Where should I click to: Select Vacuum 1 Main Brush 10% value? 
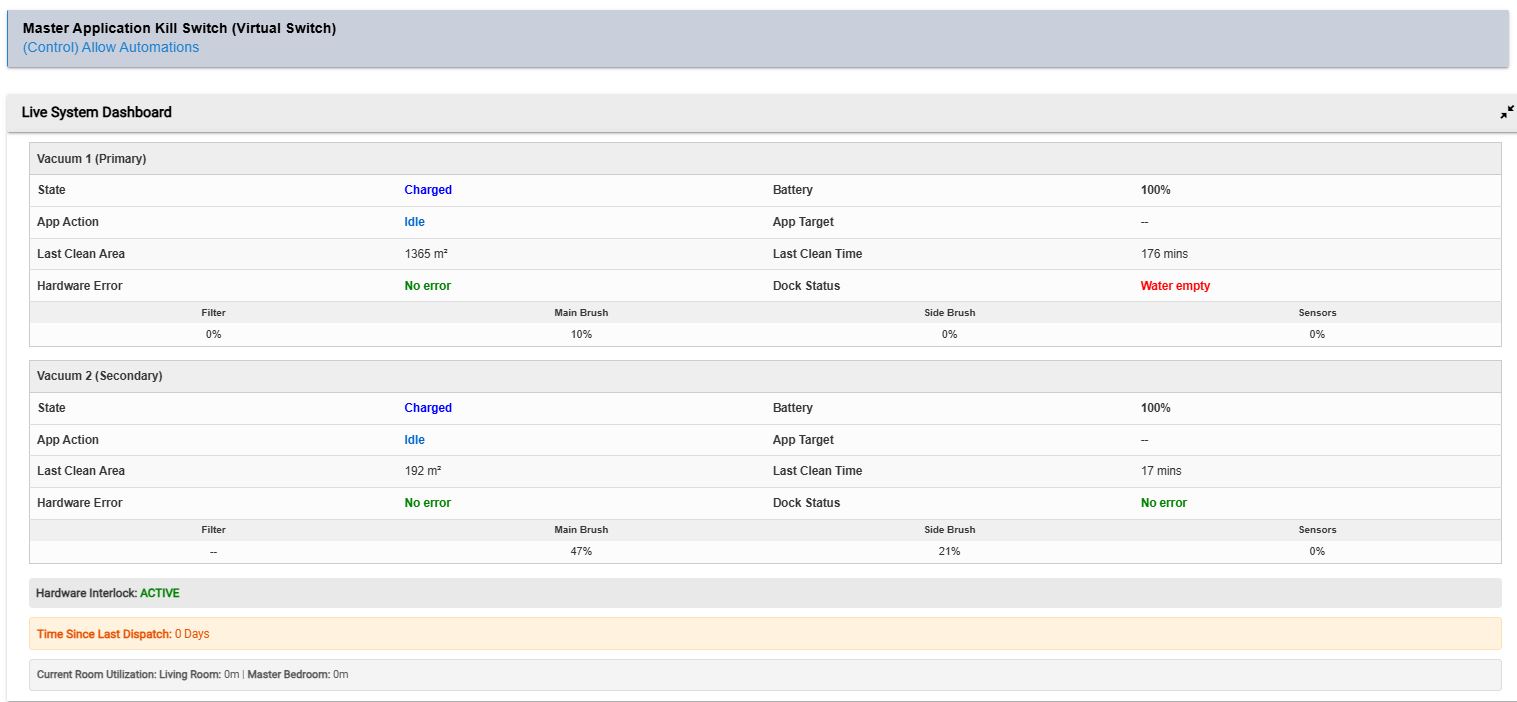click(x=581, y=334)
